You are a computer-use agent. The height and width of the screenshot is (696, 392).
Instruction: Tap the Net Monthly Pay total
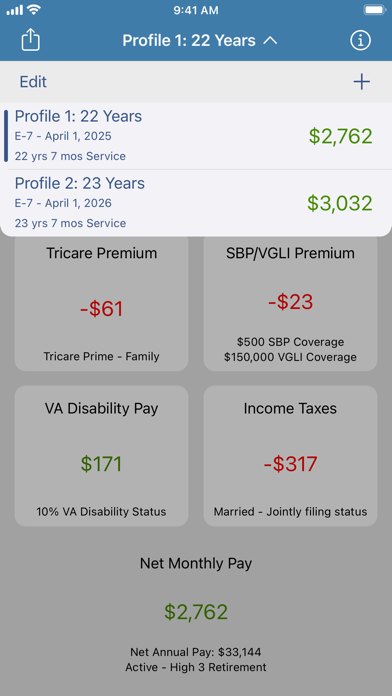[196, 612]
